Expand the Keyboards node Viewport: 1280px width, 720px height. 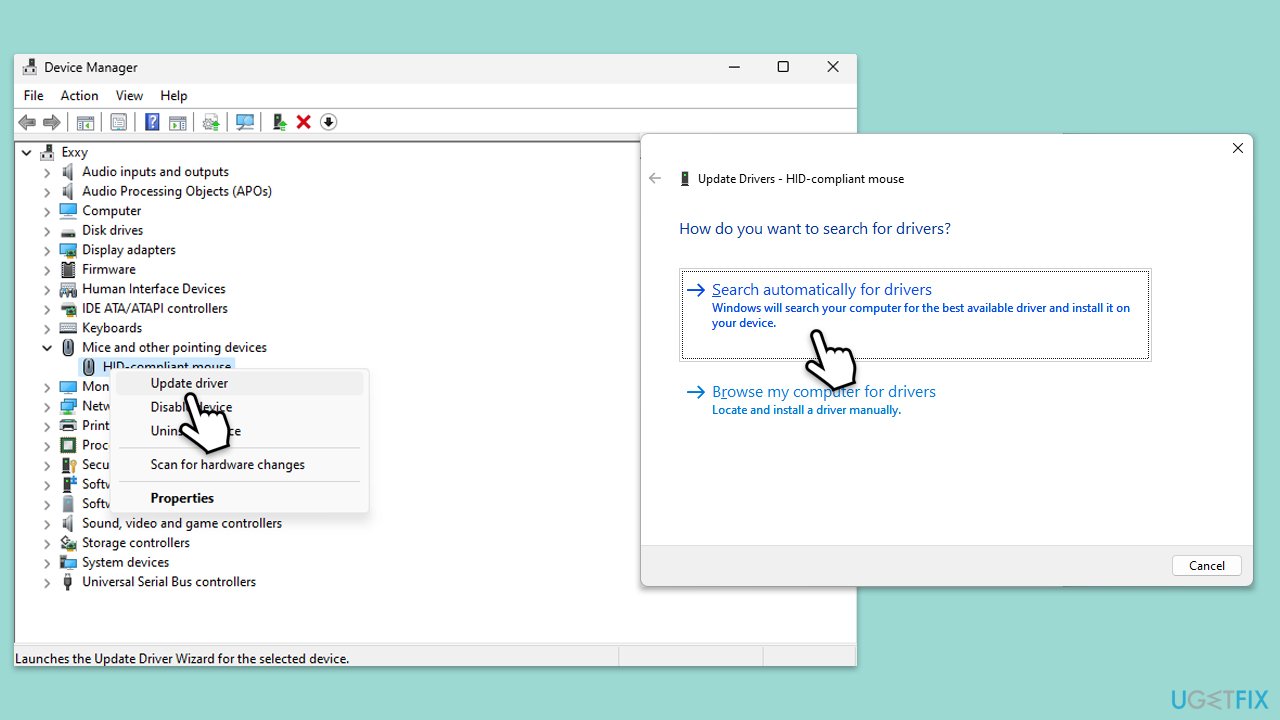coord(46,328)
